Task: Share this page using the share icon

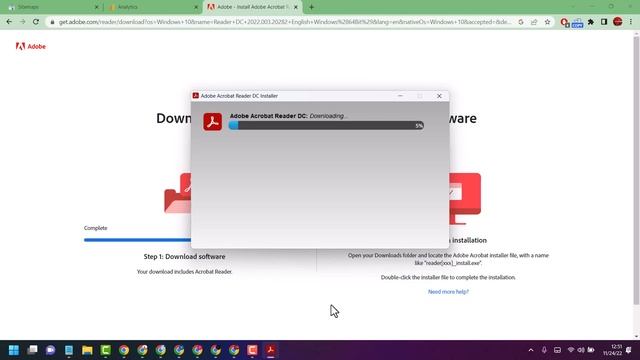Action: [x=534, y=22]
